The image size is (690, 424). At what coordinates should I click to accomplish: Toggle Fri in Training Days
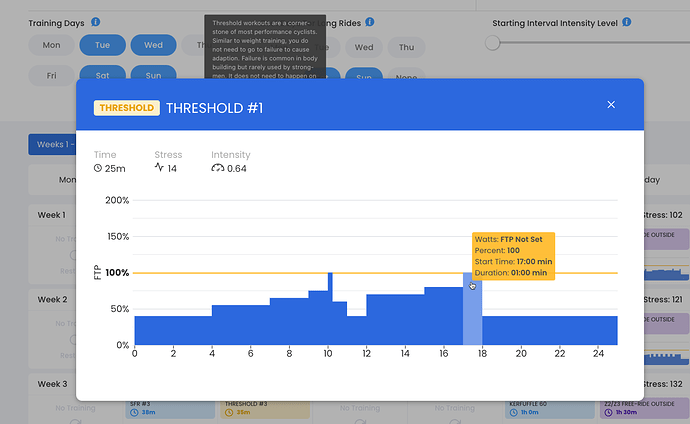tap(51, 75)
